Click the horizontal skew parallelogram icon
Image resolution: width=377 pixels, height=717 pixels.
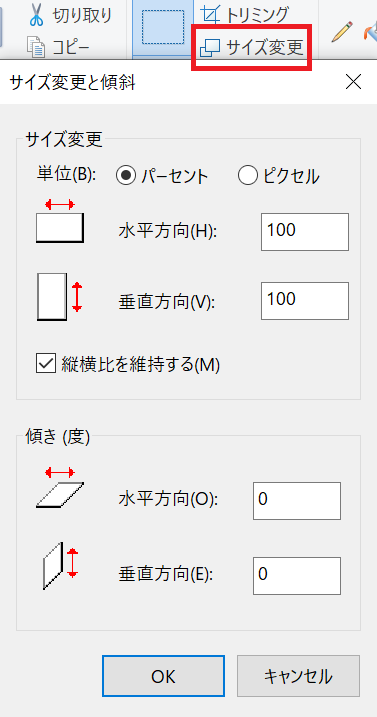60,487
